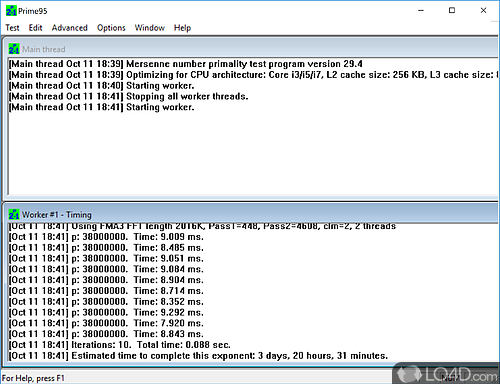The height and width of the screenshot is (384, 500).
Task: Open the Test menu
Action: coord(12,28)
